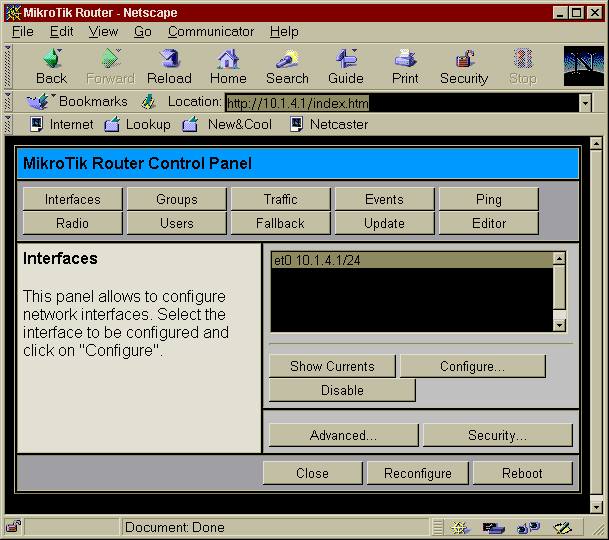Click the status bar security lock icon
This screenshot has width=609, height=540.
13,527
